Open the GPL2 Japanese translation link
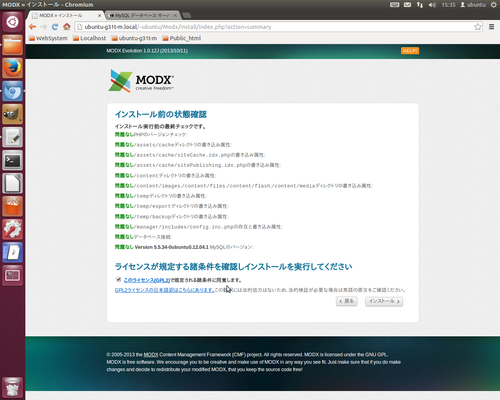Image resolution: width=500 pixels, height=400 pixels. click(164, 290)
